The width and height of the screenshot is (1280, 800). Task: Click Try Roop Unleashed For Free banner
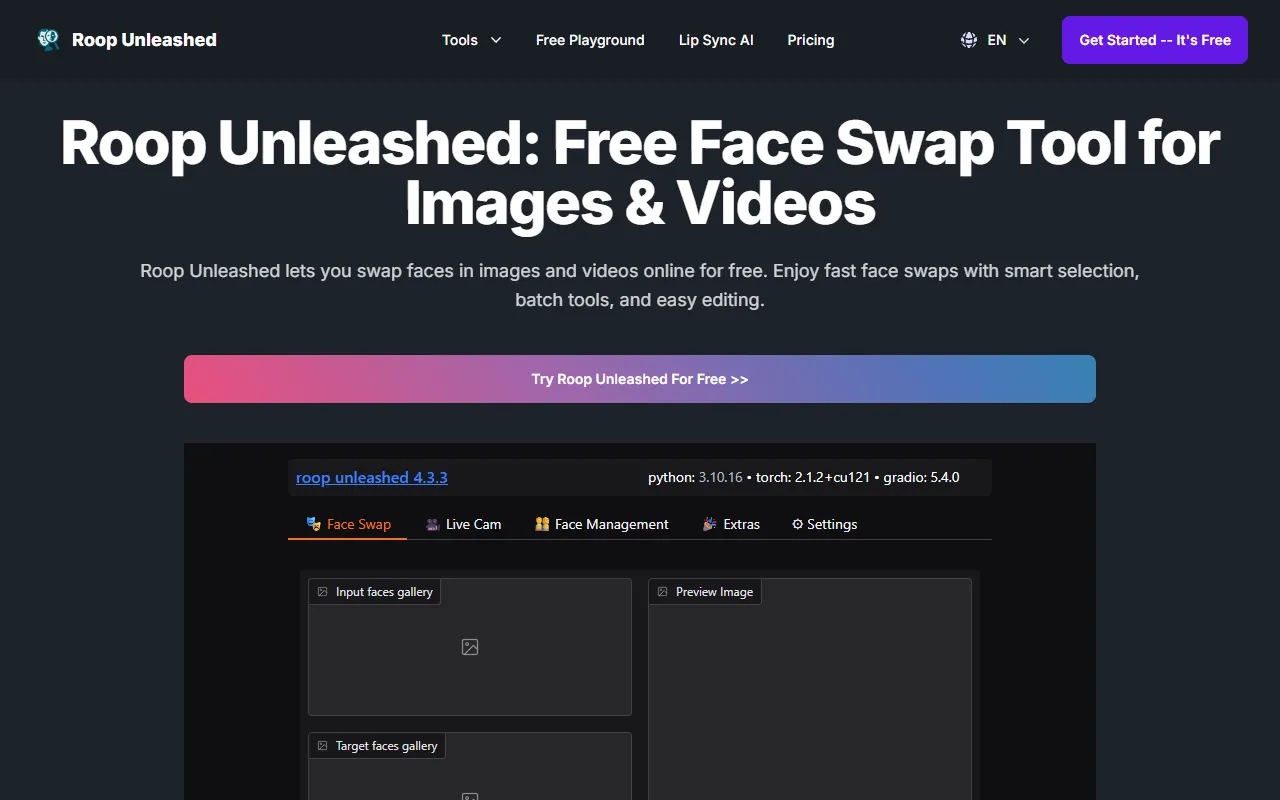(640, 379)
